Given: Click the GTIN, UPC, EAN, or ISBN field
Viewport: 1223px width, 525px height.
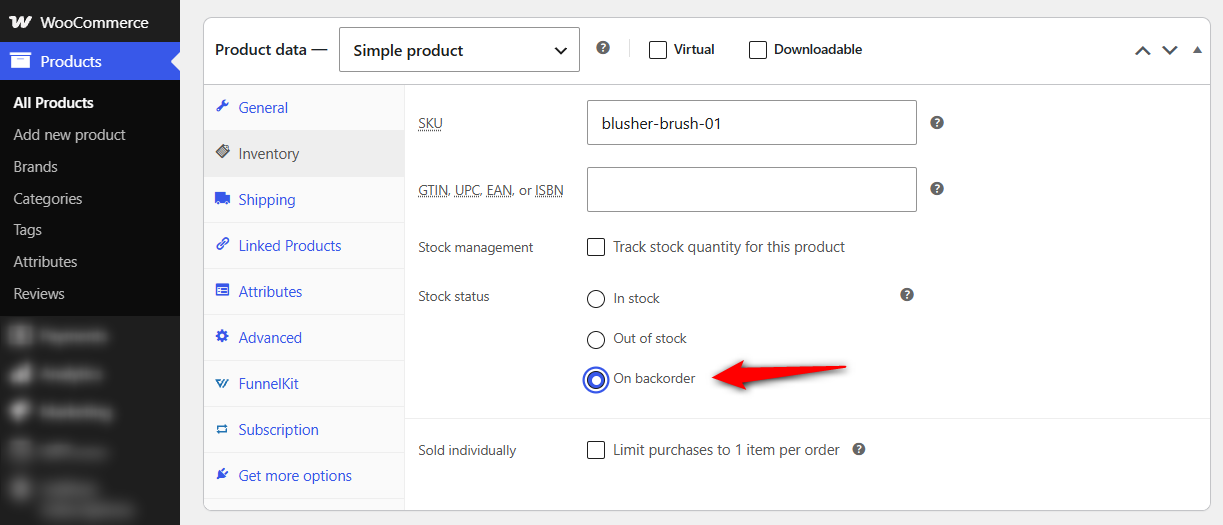Looking at the screenshot, I should point(752,189).
